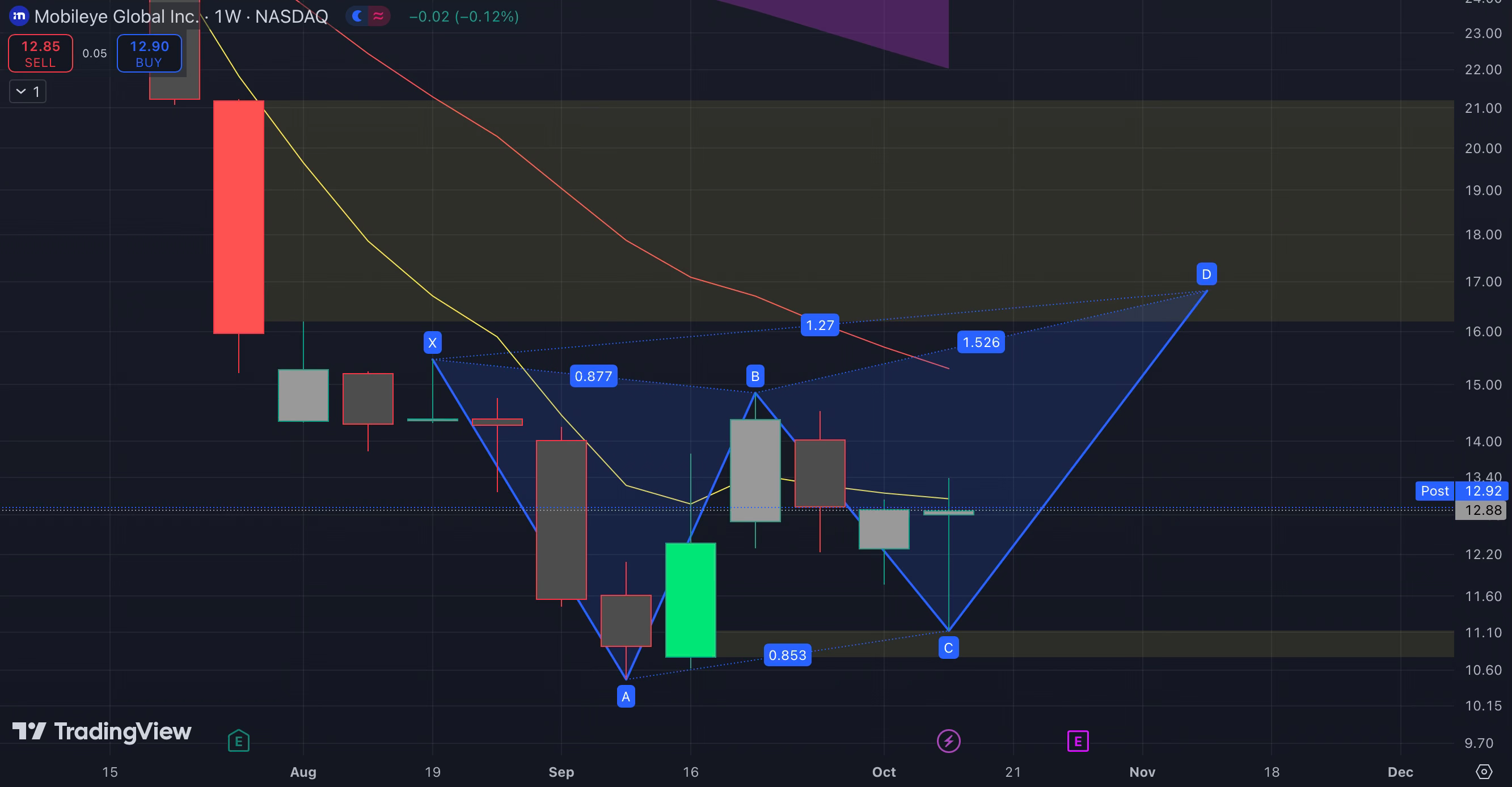Click the 1W interval label
Image resolution: width=1512 pixels, height=787 pixels.
227,16
